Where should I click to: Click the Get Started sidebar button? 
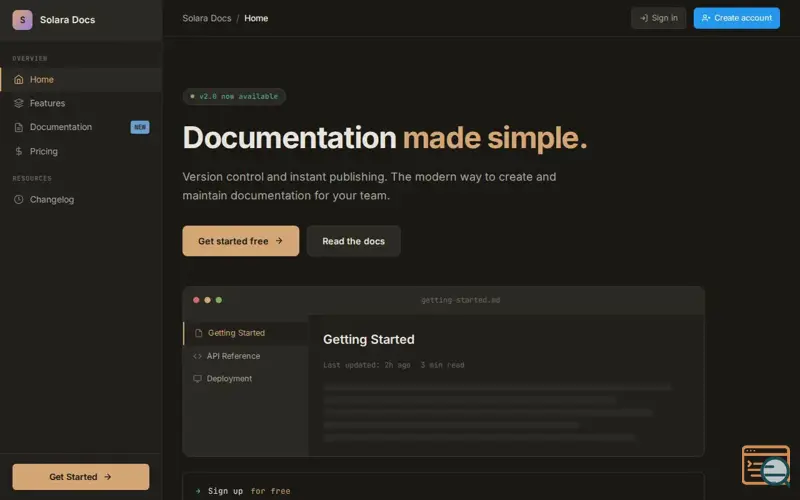(81, 477)
